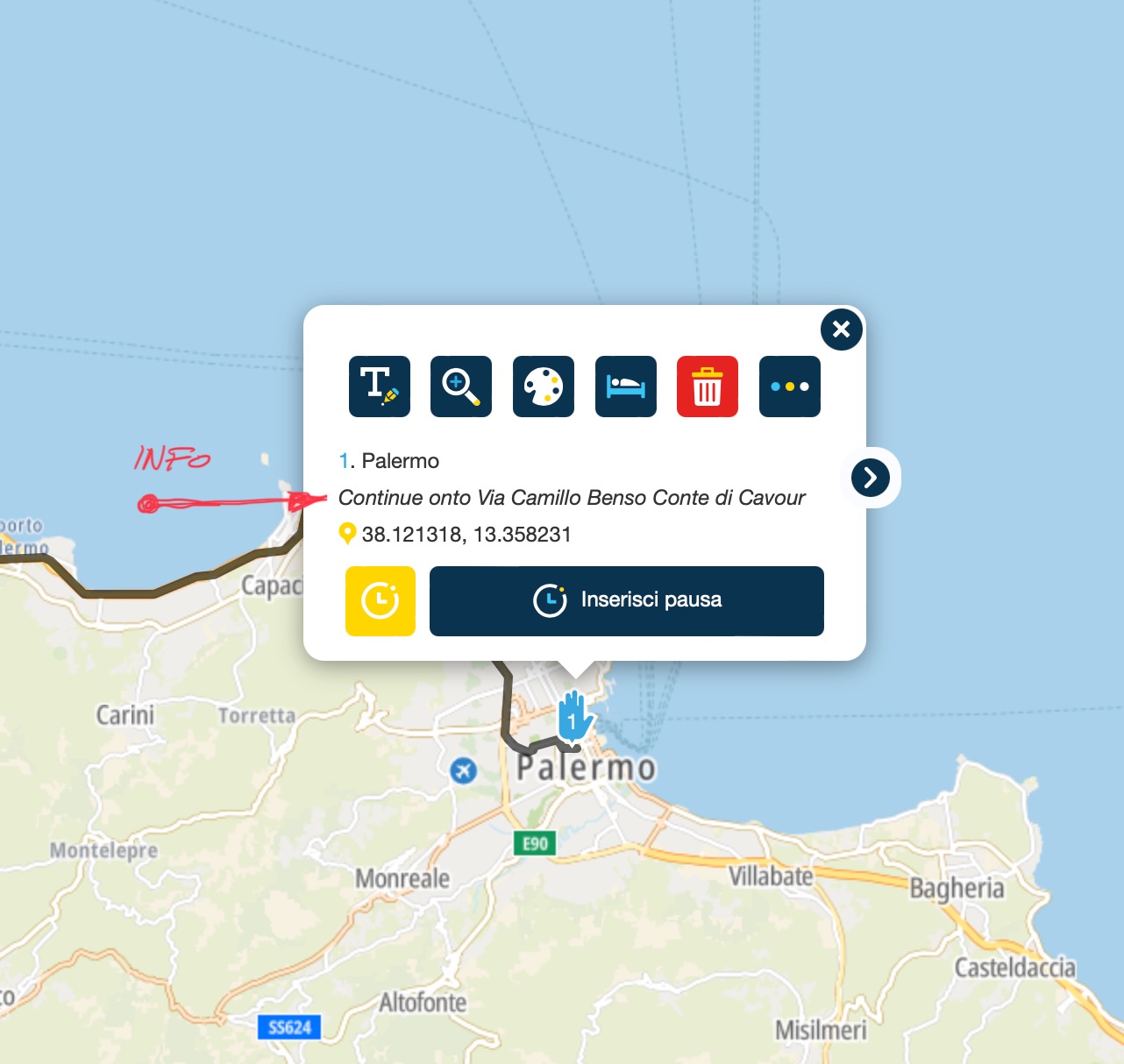
Task: Click the Via Camillo Benso instruction text
Action: point(572,498)
